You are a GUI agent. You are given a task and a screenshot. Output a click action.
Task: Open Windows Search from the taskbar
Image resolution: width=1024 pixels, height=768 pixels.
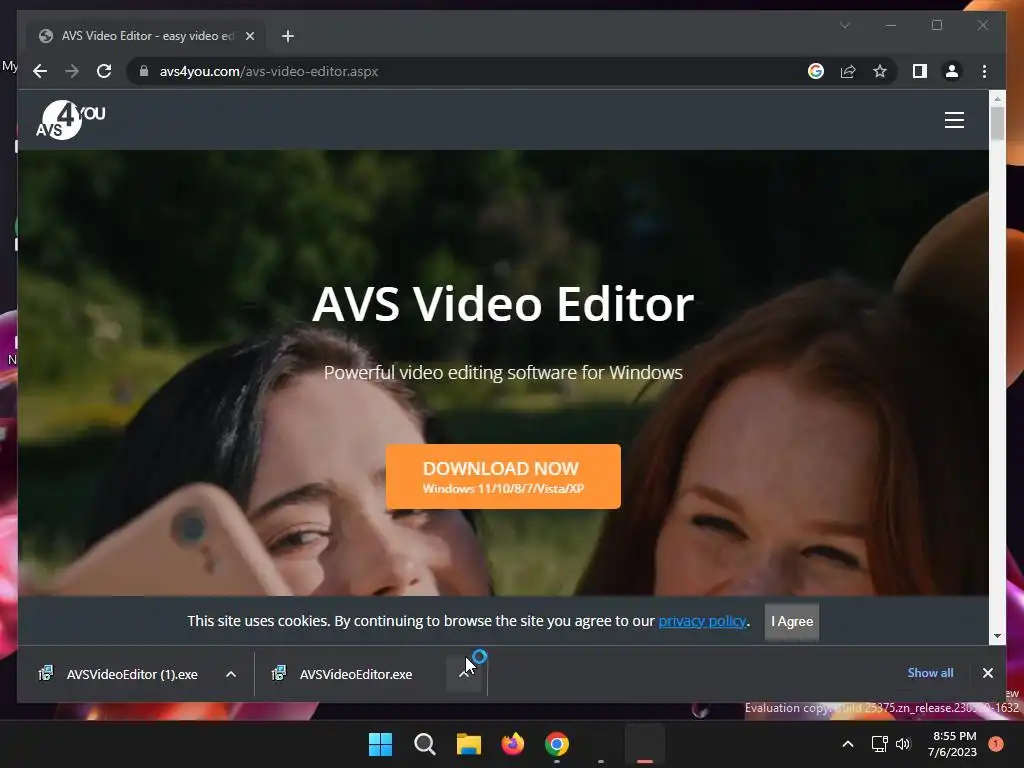click(424, 744)
